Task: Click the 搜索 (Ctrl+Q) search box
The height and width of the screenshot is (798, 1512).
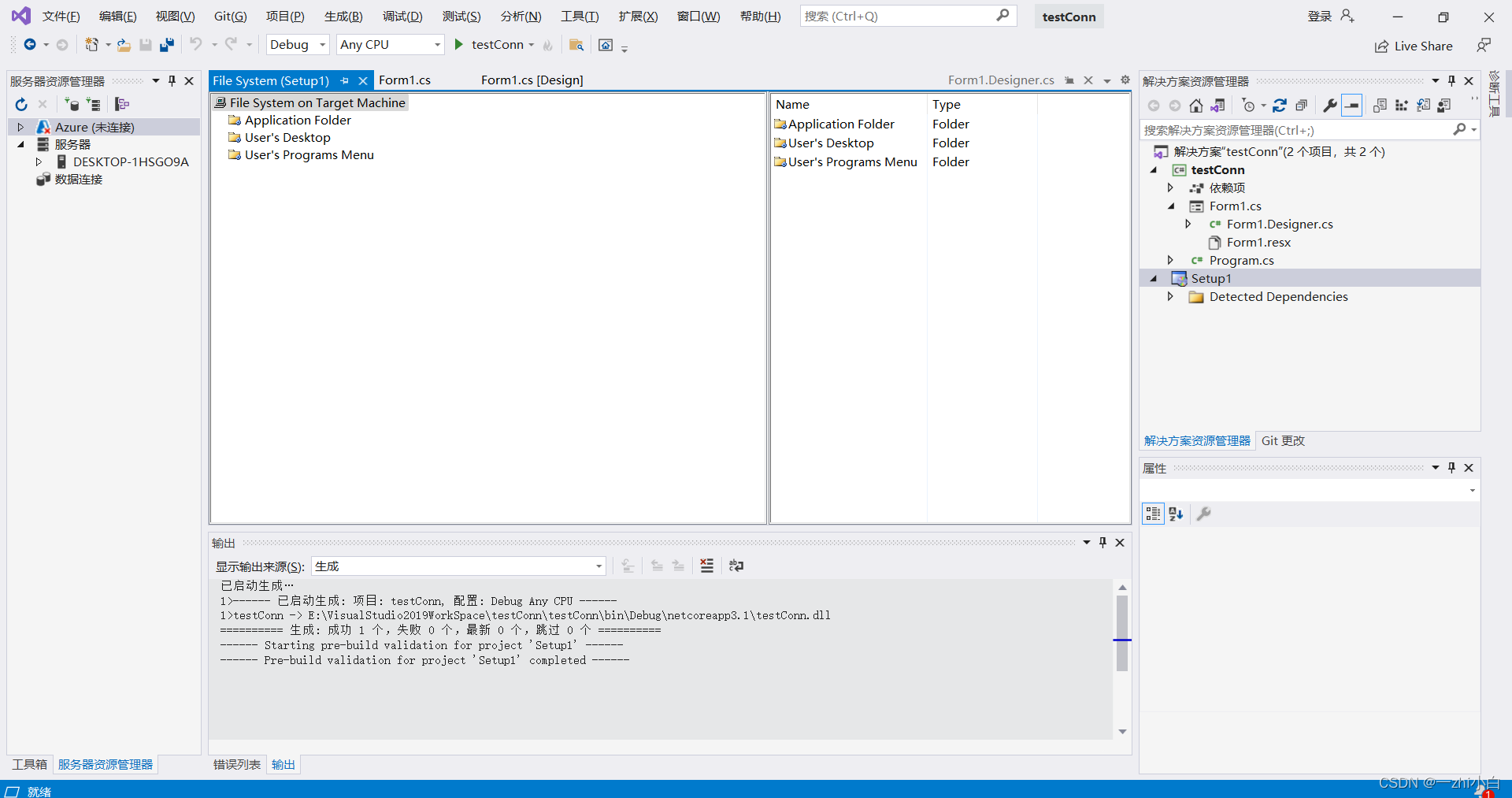Action: coord(908,16)
